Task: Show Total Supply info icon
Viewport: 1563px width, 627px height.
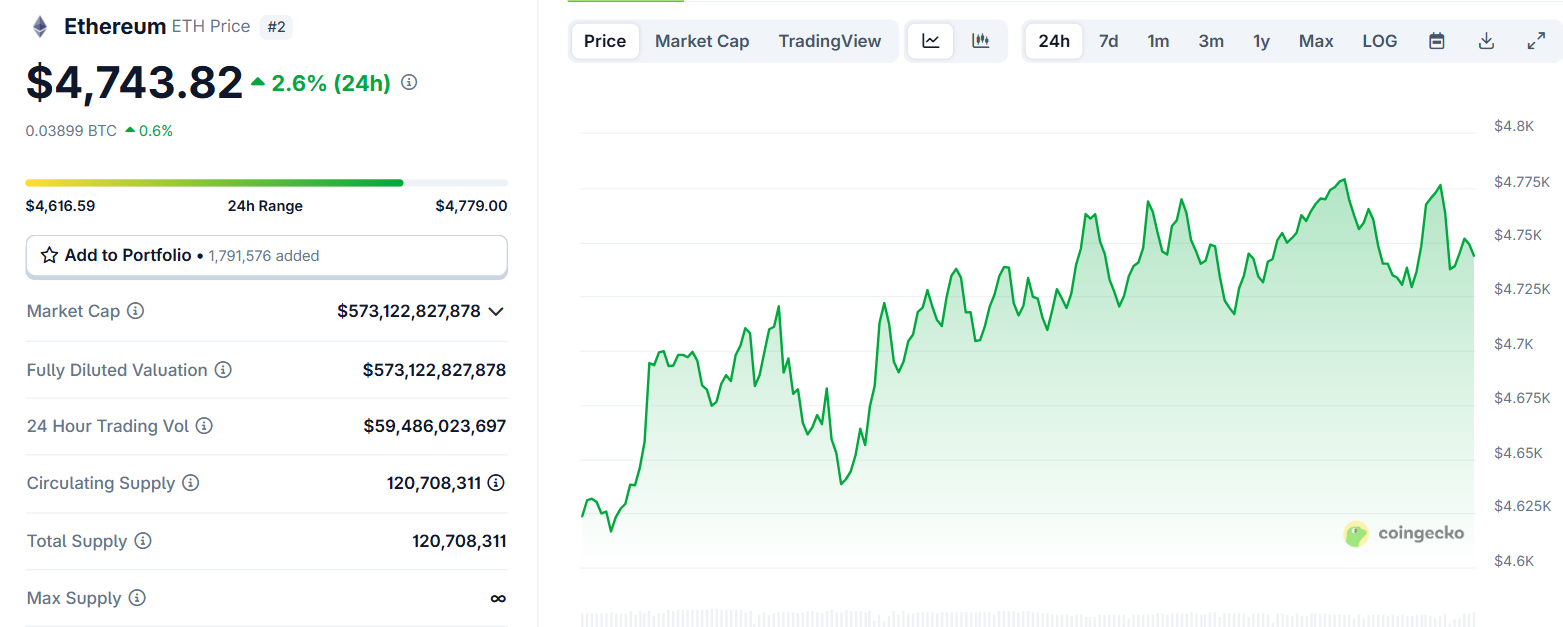Action: point(143,541)
